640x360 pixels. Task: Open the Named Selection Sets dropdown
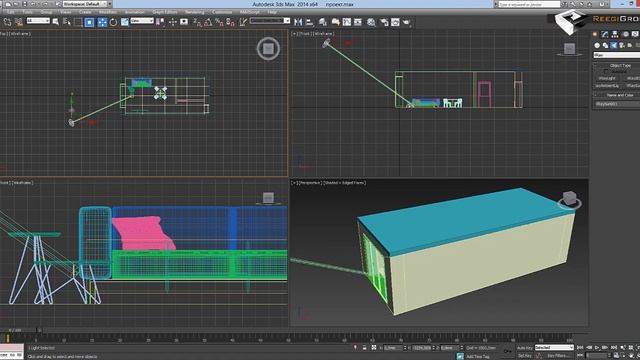point(270,21)
